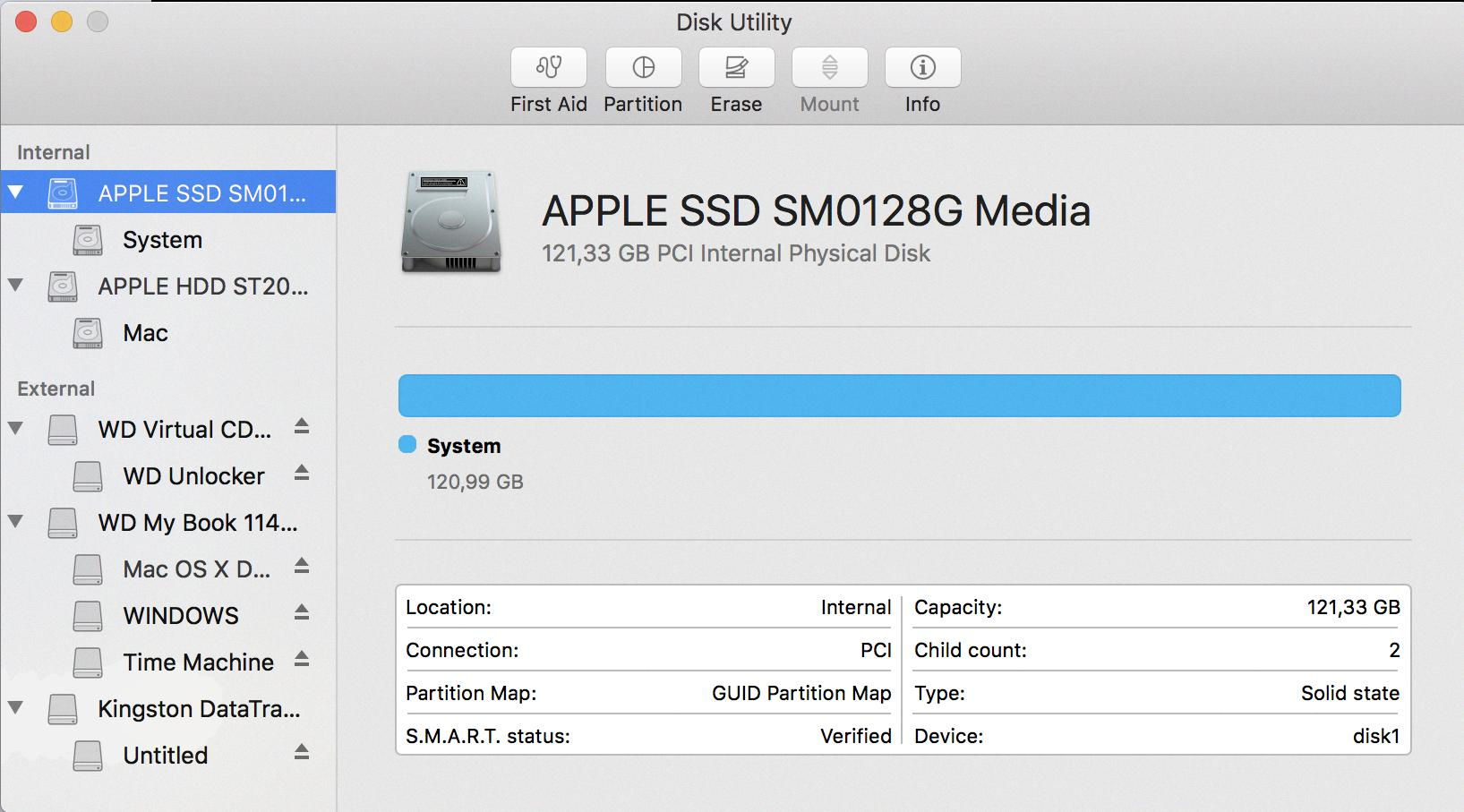Click the large hard drive image in the detail pane

tap(450, 221)
